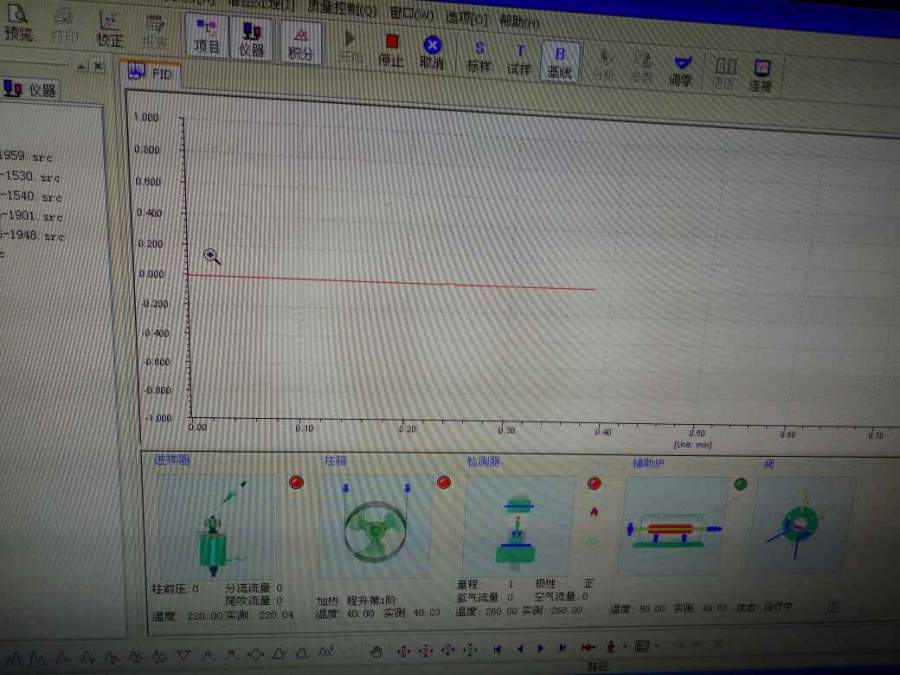Open the 质量控制(Q) menu
Viewport: 900px width, 675px height.
pyautogui.click(x=342, y=9)
